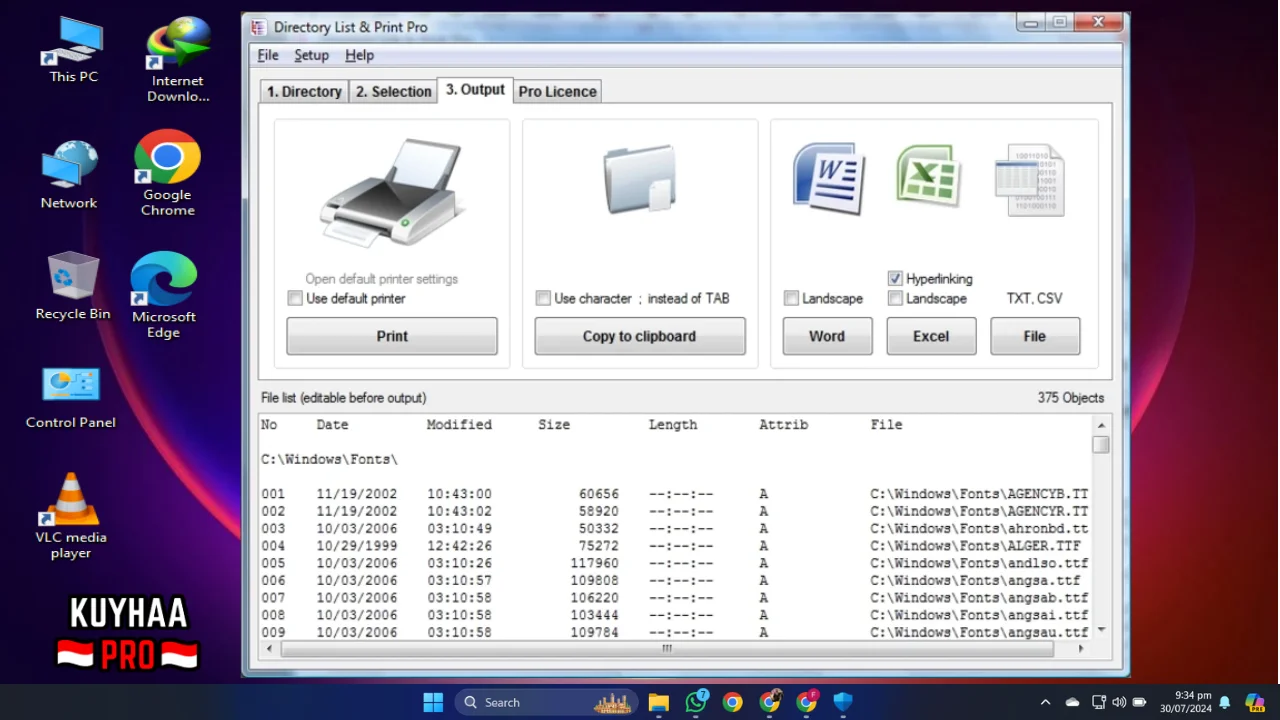This screenshot has width=1280, height=720.
Task: Click the taskbar clock showing 9:34 pm
Action: click(x=1185, y=702)
